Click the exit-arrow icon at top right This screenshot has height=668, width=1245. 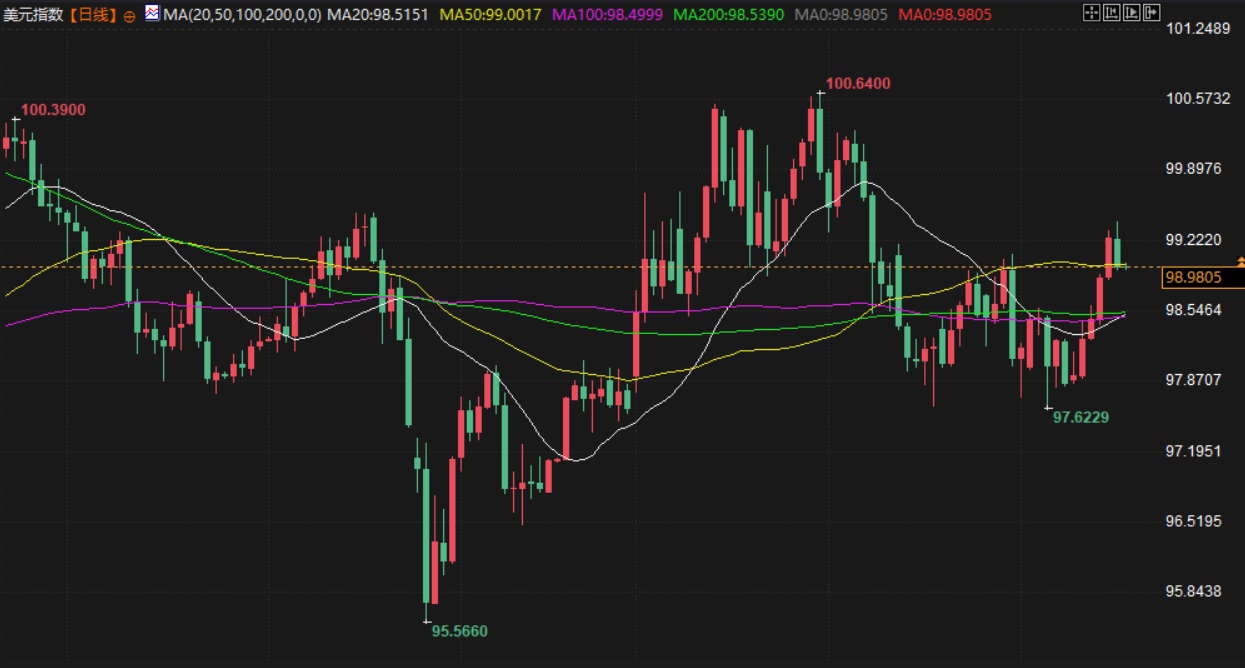pos(1152,12)
